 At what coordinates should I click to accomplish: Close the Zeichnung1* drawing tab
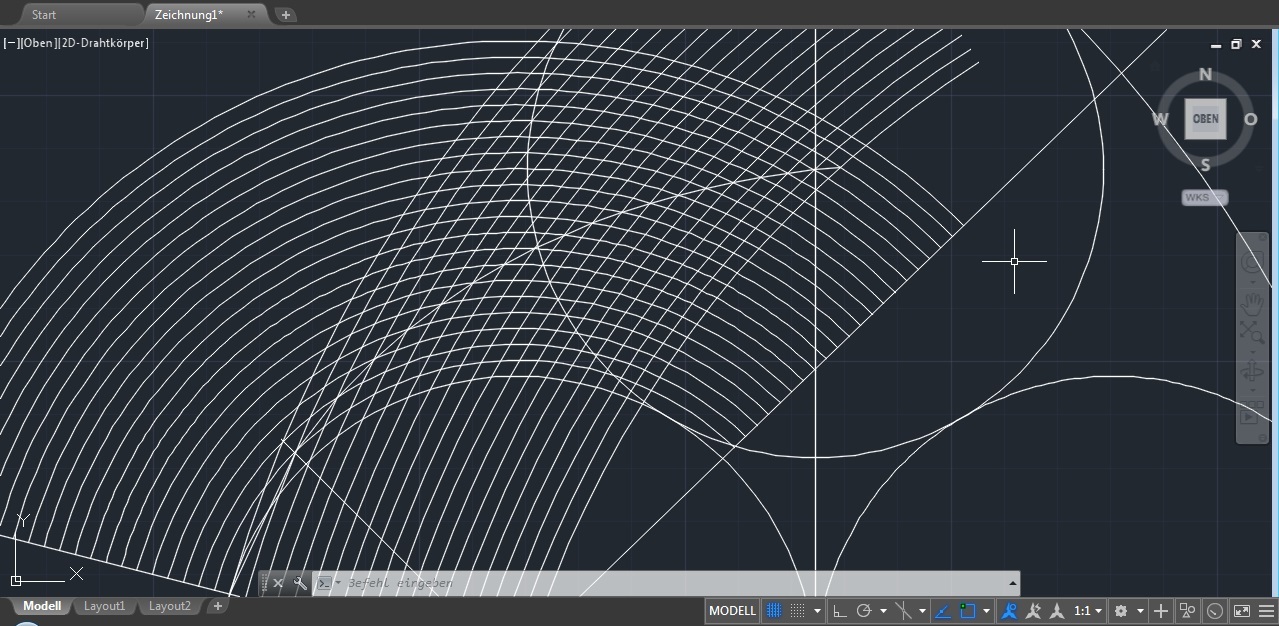tap(251, 15)
